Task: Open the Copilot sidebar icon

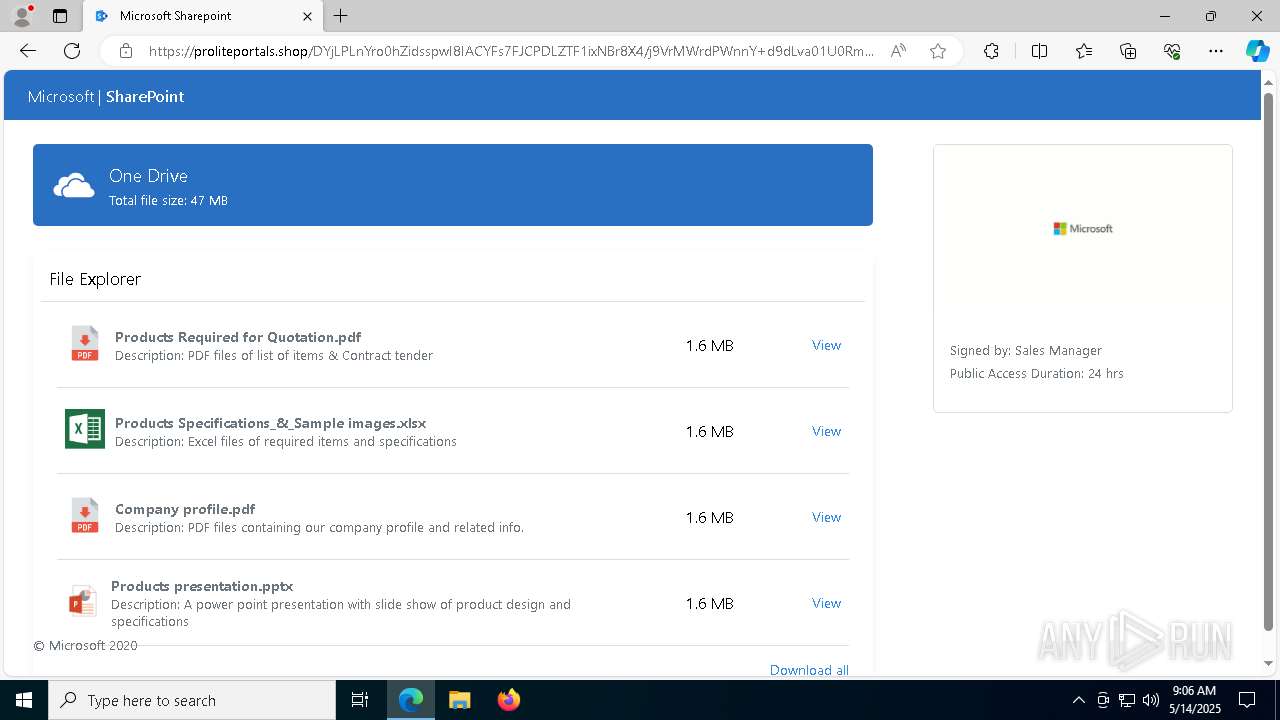Action: click(x=1257, y=51)
